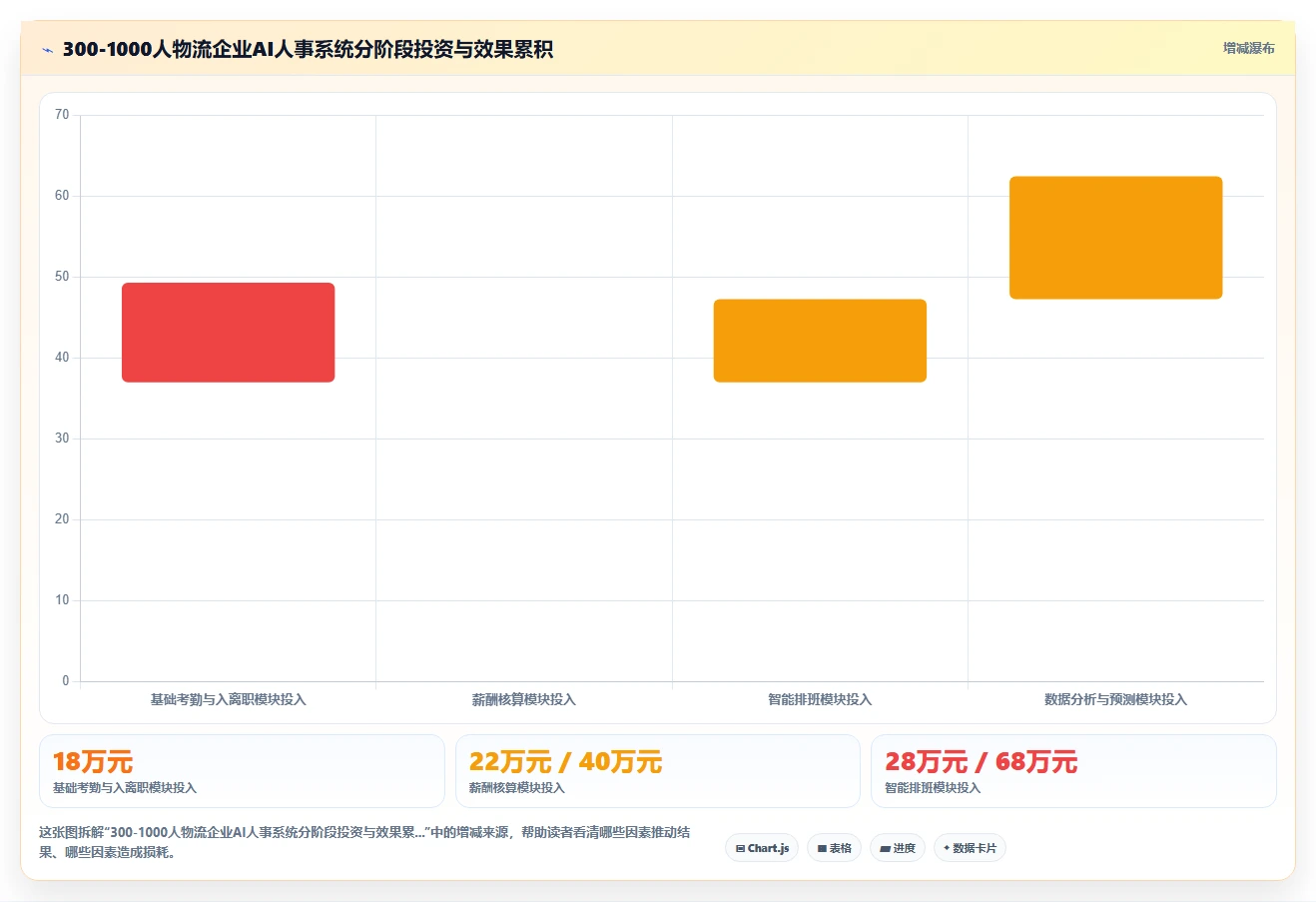Viewport: 1316px width, 902px height.
Task: Click the x-axis label 基础考勤与入离职模块投入
Action: pos(229,699)
